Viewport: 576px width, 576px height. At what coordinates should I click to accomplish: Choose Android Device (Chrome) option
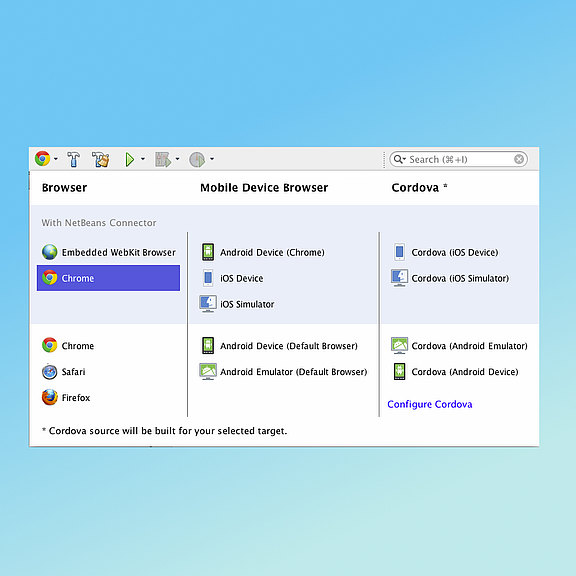263,252
